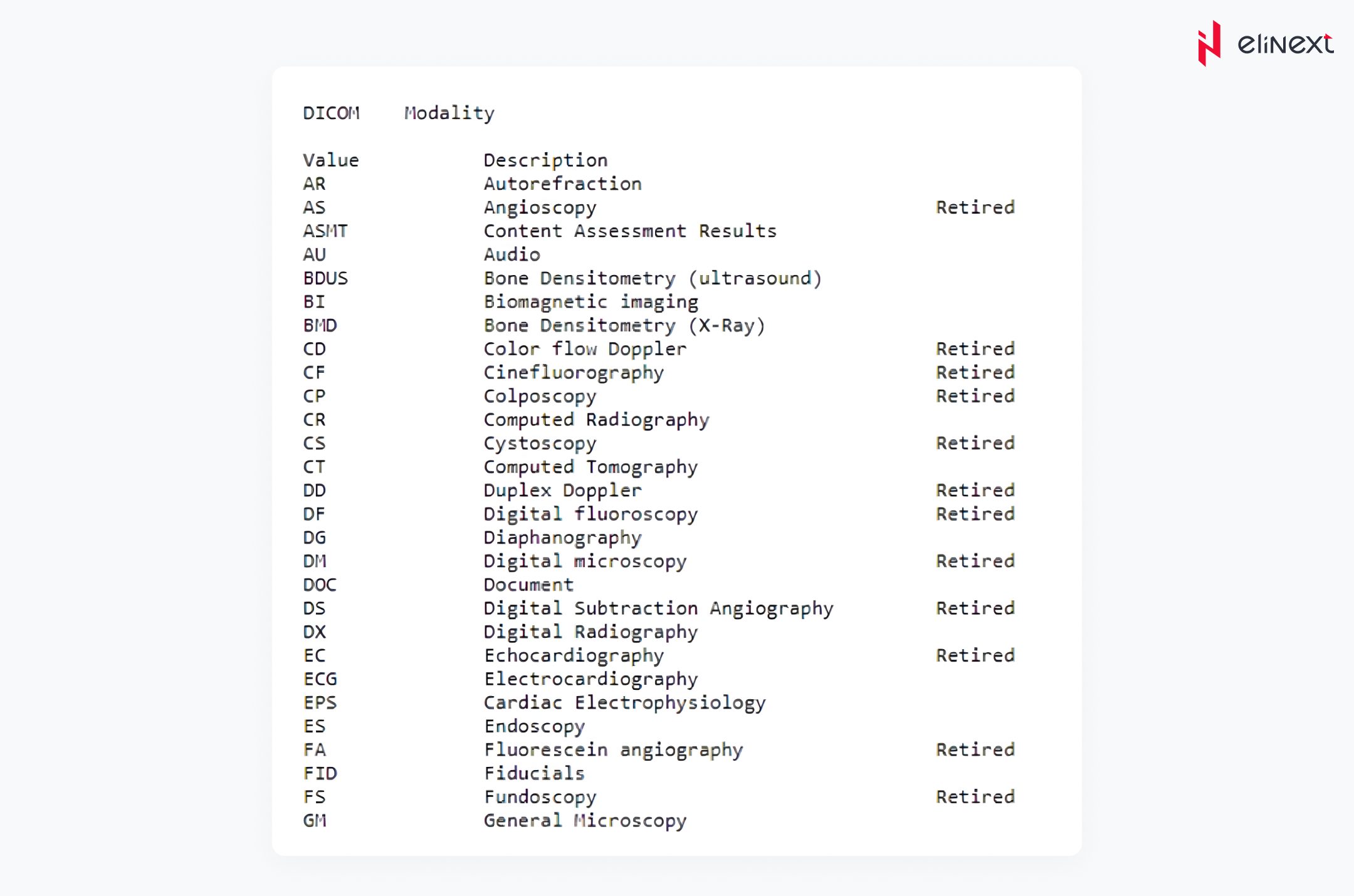The width and height of the screenshot is (1354, 896).
Task: Click the Cardiac Electrophysiology description
Action: pyautogui.click(x=624, y=703)
